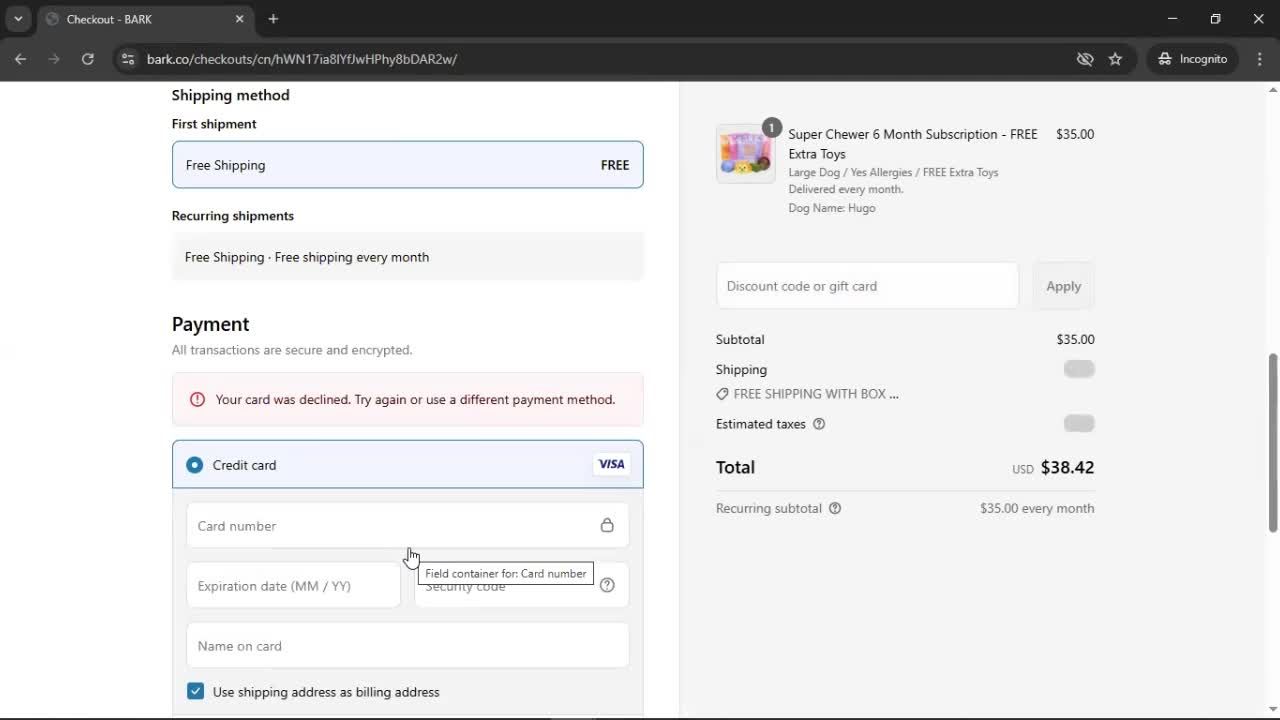Click the security code help icon
Viewport: 1280px width, 720px height.
pyautogui.click(x=607, y=586)
